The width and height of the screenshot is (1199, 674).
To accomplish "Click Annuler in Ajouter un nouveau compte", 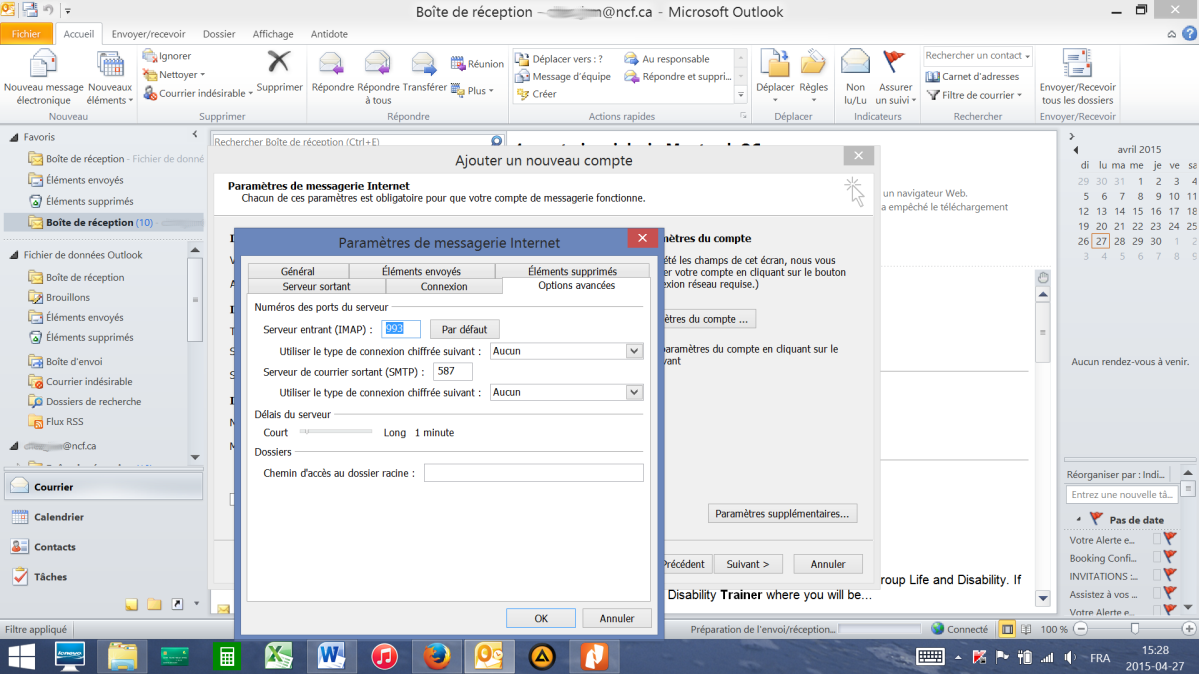I will pos(827,564).
